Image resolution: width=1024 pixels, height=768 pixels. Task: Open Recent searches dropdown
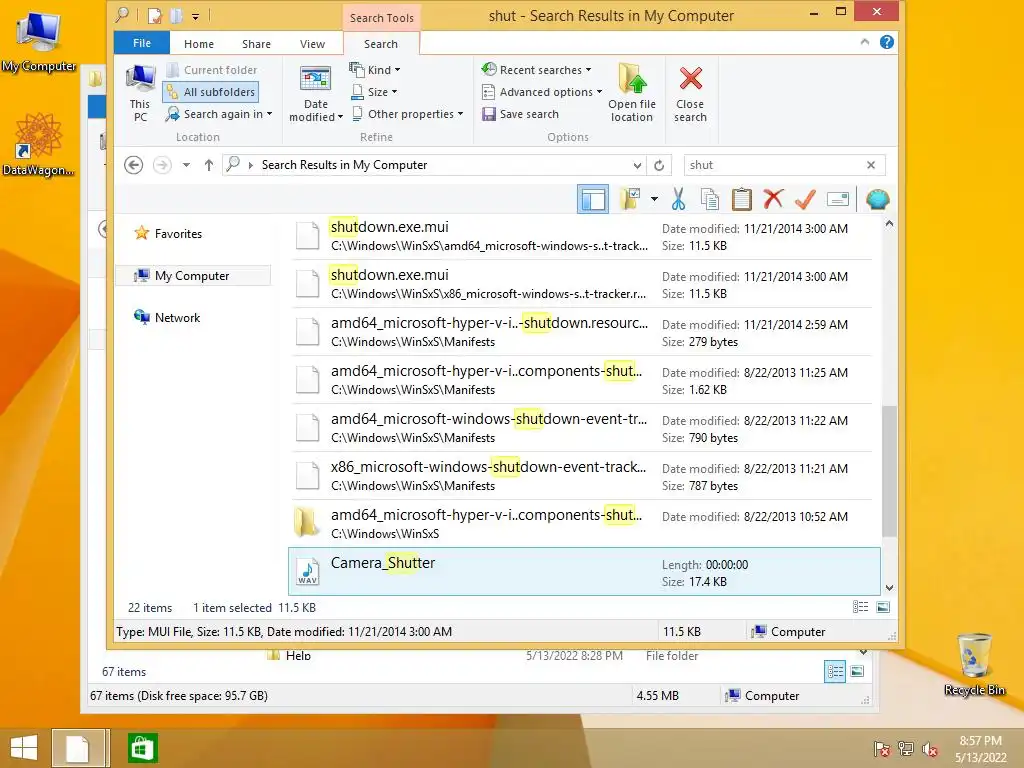tap(536, 70)
